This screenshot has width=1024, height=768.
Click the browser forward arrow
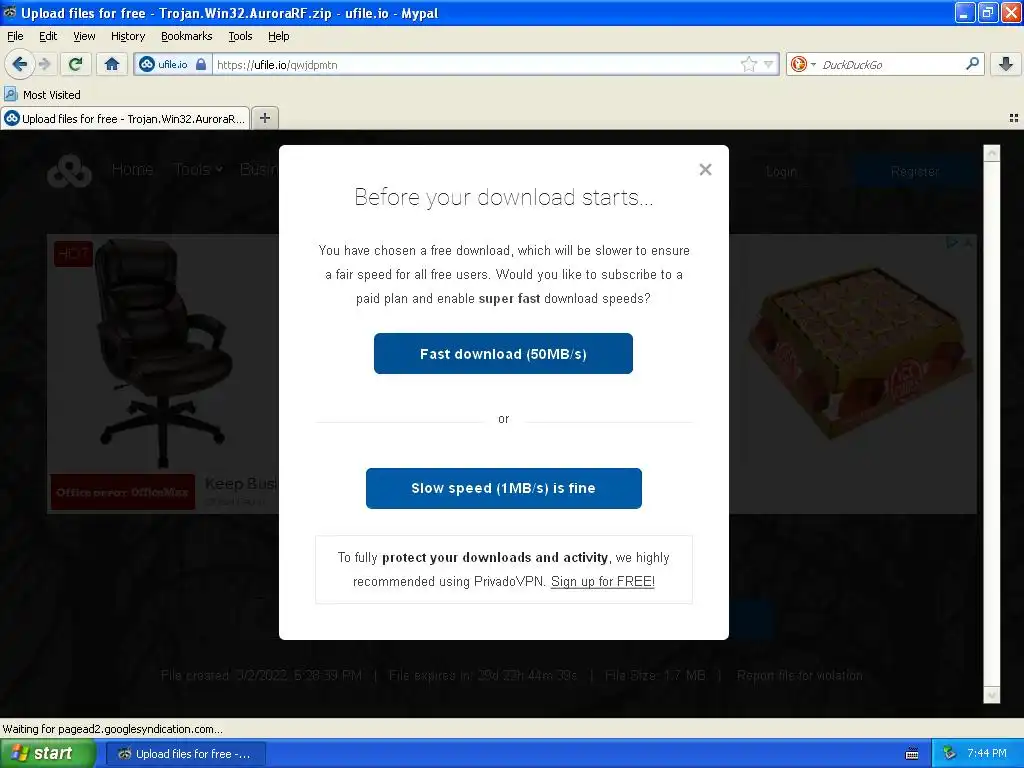[x=44, y=64]
